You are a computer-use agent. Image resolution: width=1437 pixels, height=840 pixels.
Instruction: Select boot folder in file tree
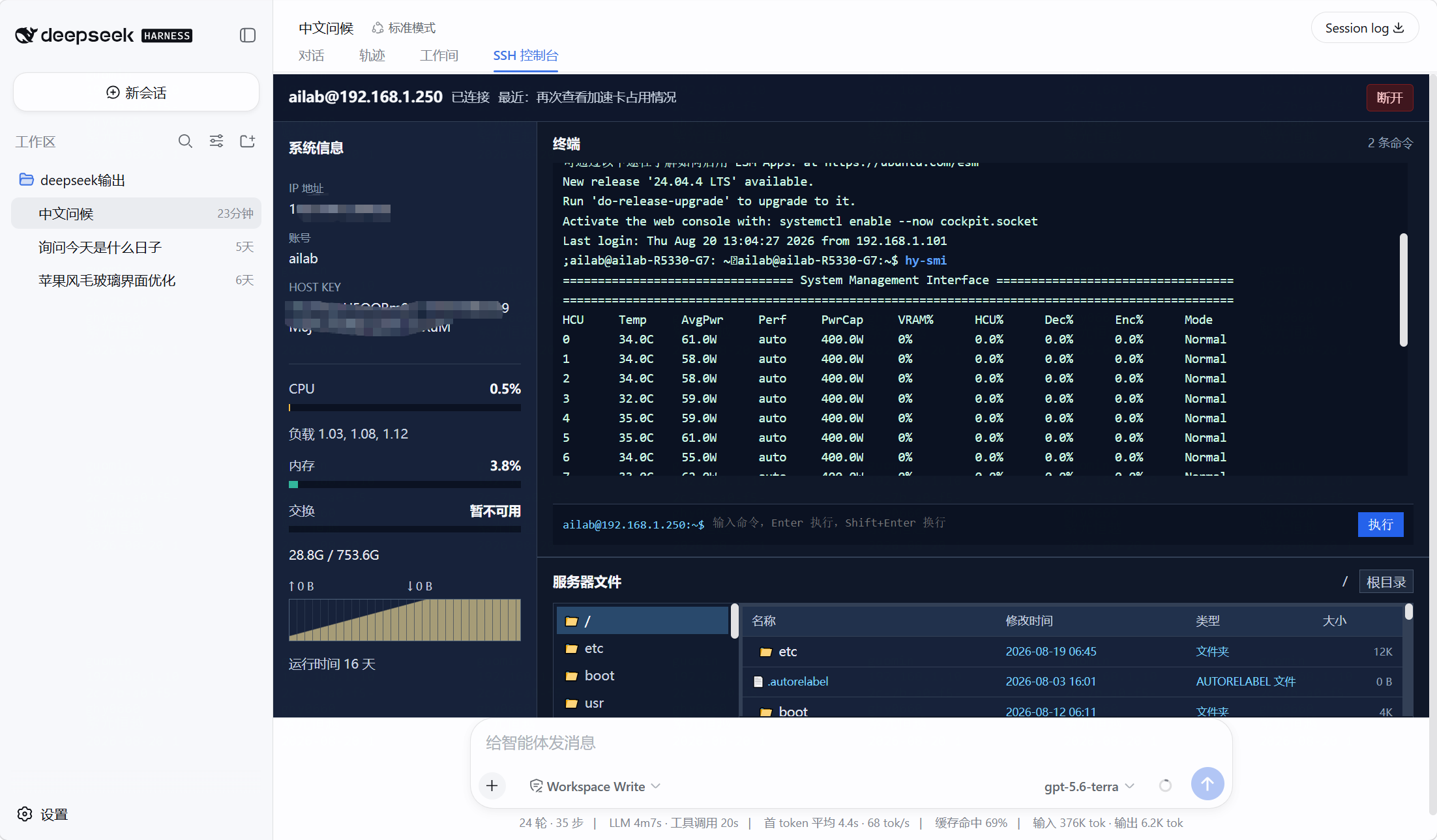[x=642, y=676]
